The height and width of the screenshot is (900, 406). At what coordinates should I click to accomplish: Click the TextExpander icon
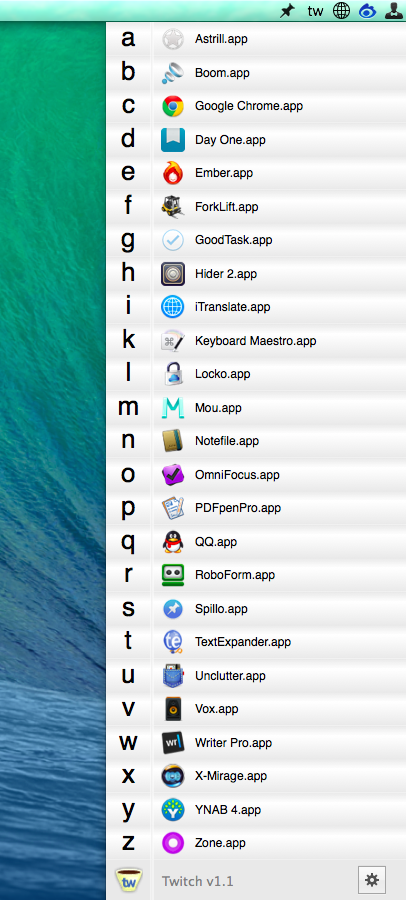tap(173, 642)
